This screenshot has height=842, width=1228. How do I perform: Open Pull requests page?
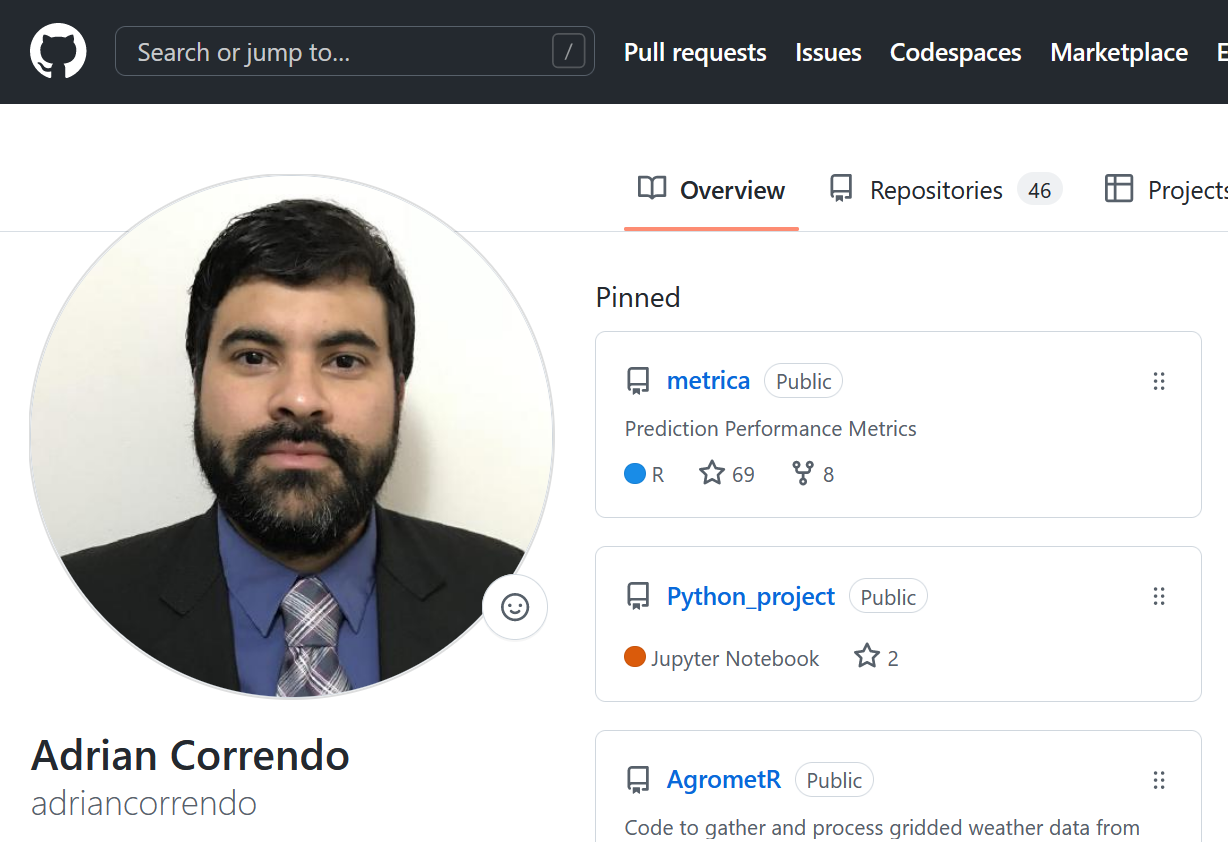[x=695, y=52]
